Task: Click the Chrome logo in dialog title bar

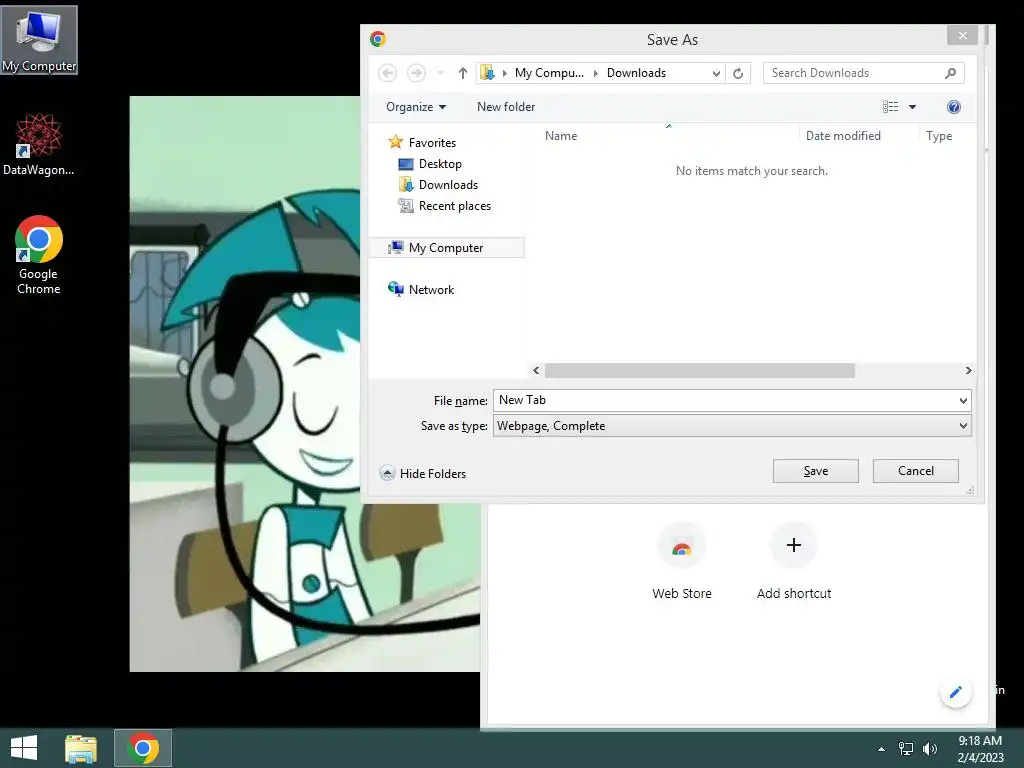Action: tap(377, 39)
